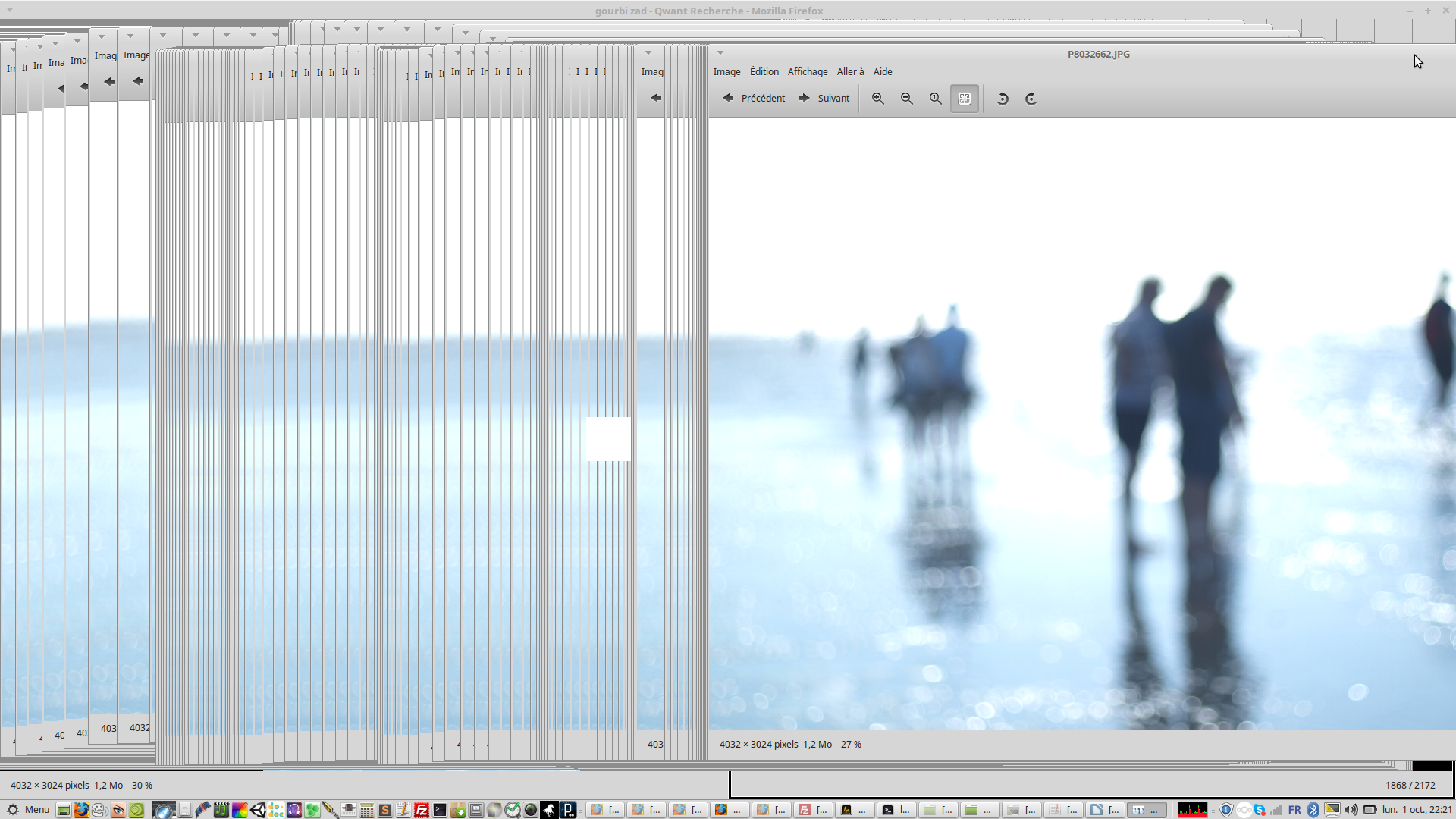Open the Affichage menu
Viewport: 1456px width, 819px height.
808,72
